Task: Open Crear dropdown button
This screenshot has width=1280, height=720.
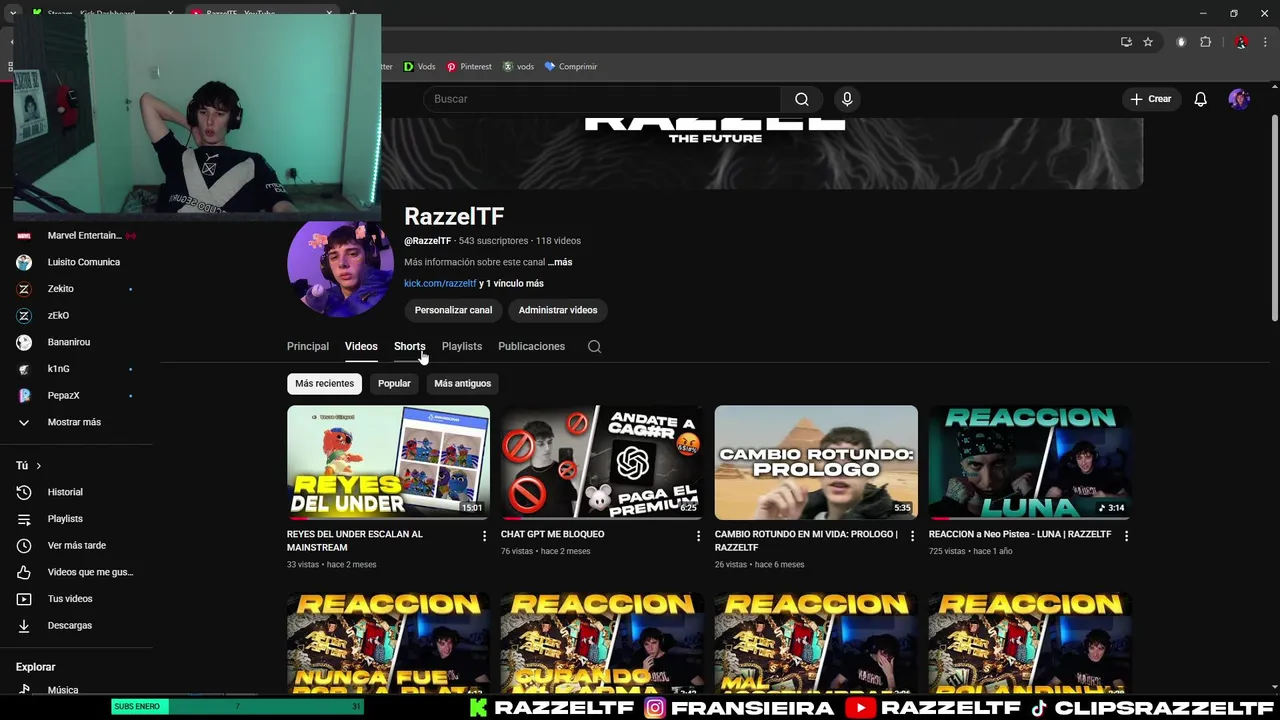Action: [1150, 99]
